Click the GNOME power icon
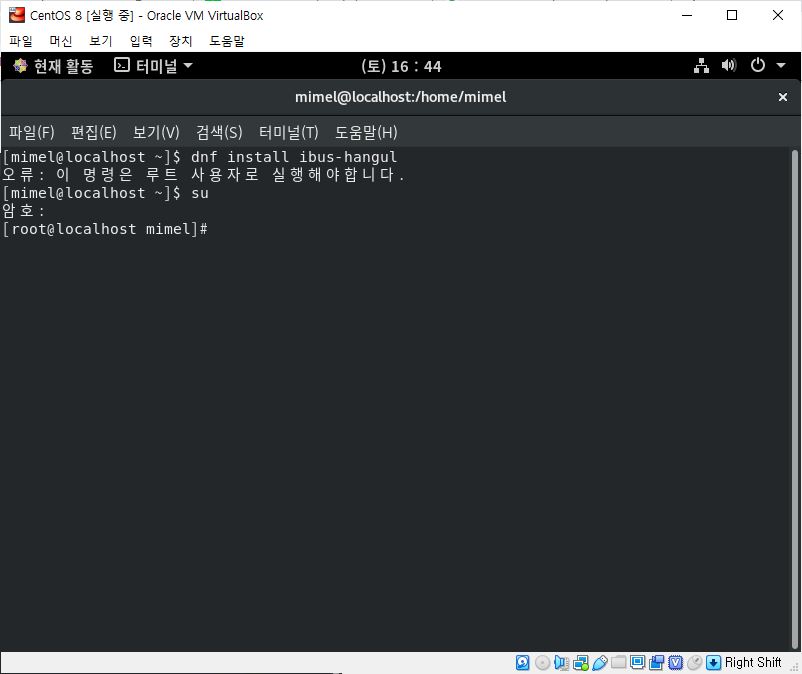The image size is (802, 674). point(758,65)
